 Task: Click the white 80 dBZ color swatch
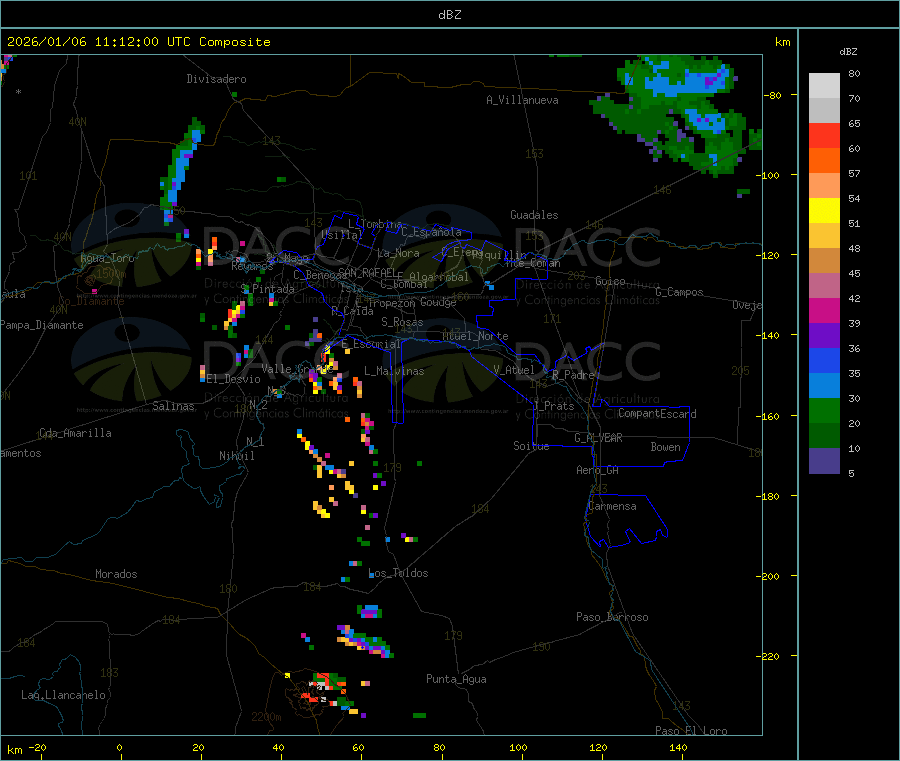[824, 86]
